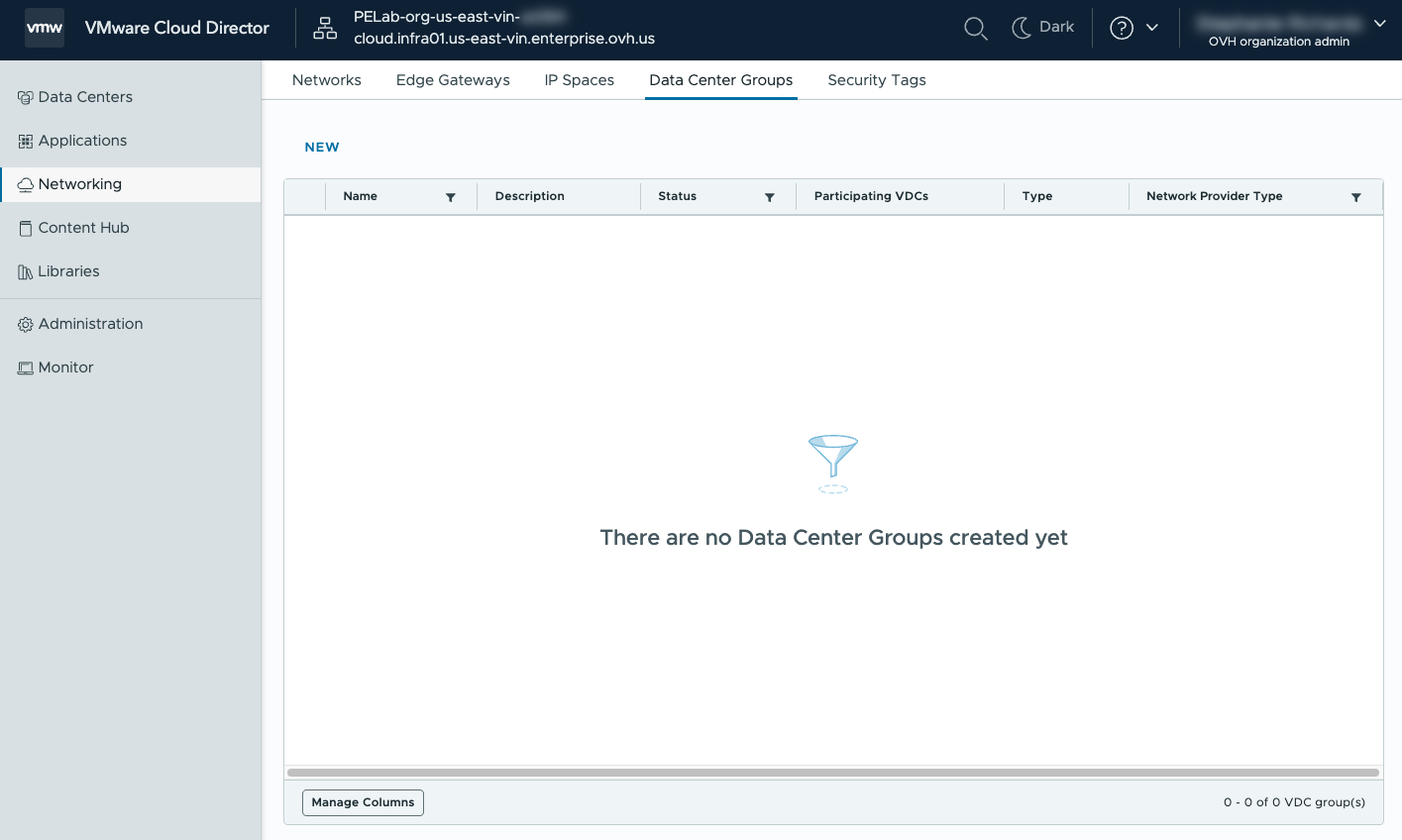Viewport: 1402px width, 840px height.
Task: Click the Monitor laptop icon
Action: coord(26,368)
